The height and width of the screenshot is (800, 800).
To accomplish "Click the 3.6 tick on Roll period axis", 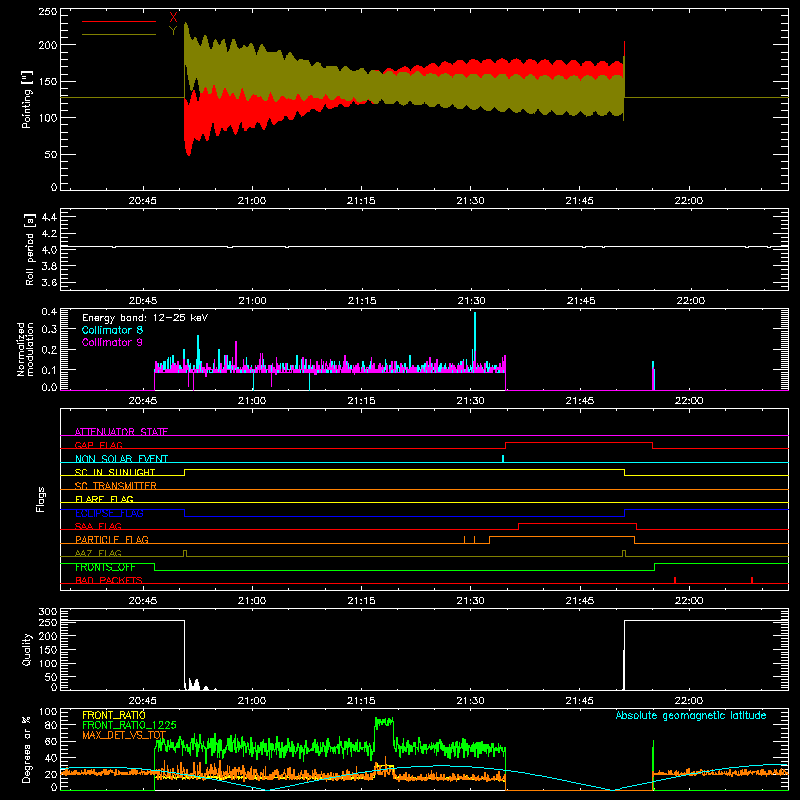I will 49,282.
